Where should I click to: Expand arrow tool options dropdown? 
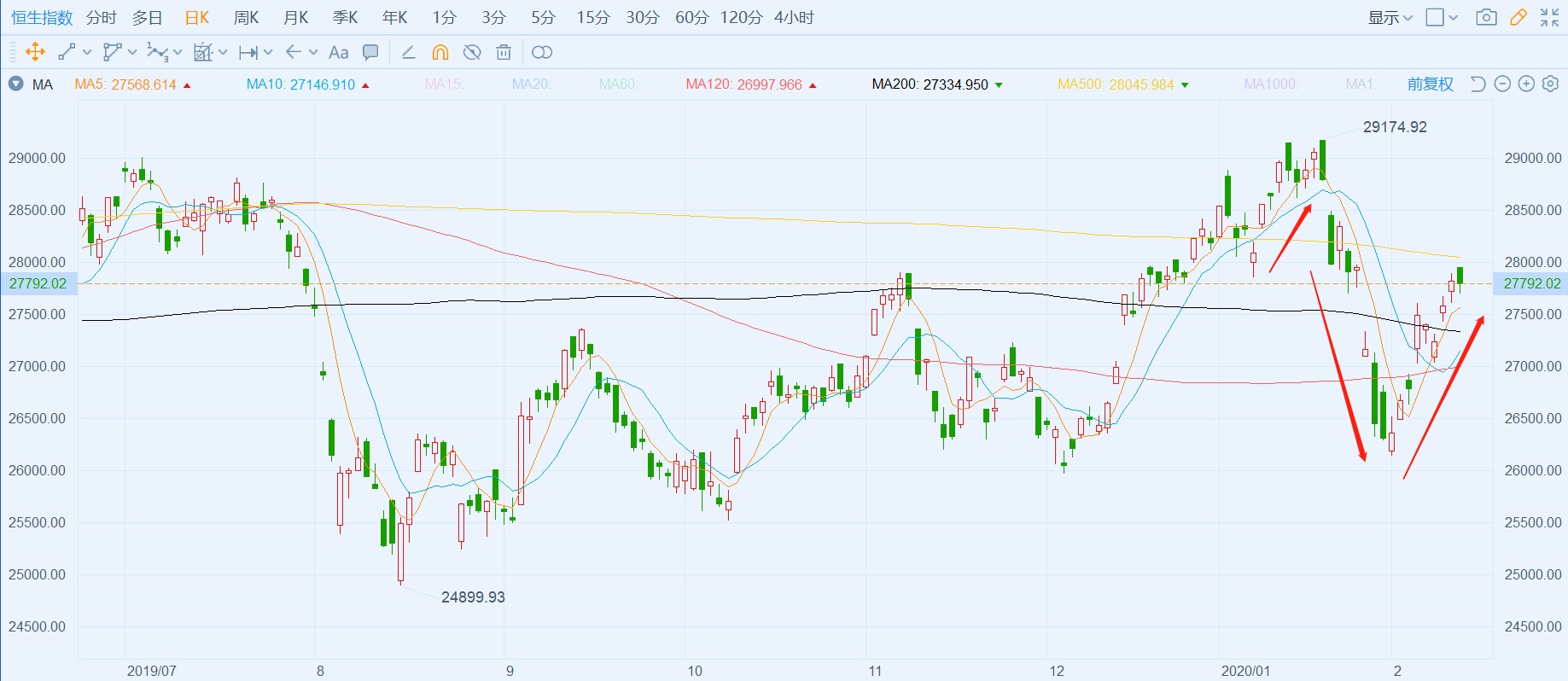tap(313, 52)
